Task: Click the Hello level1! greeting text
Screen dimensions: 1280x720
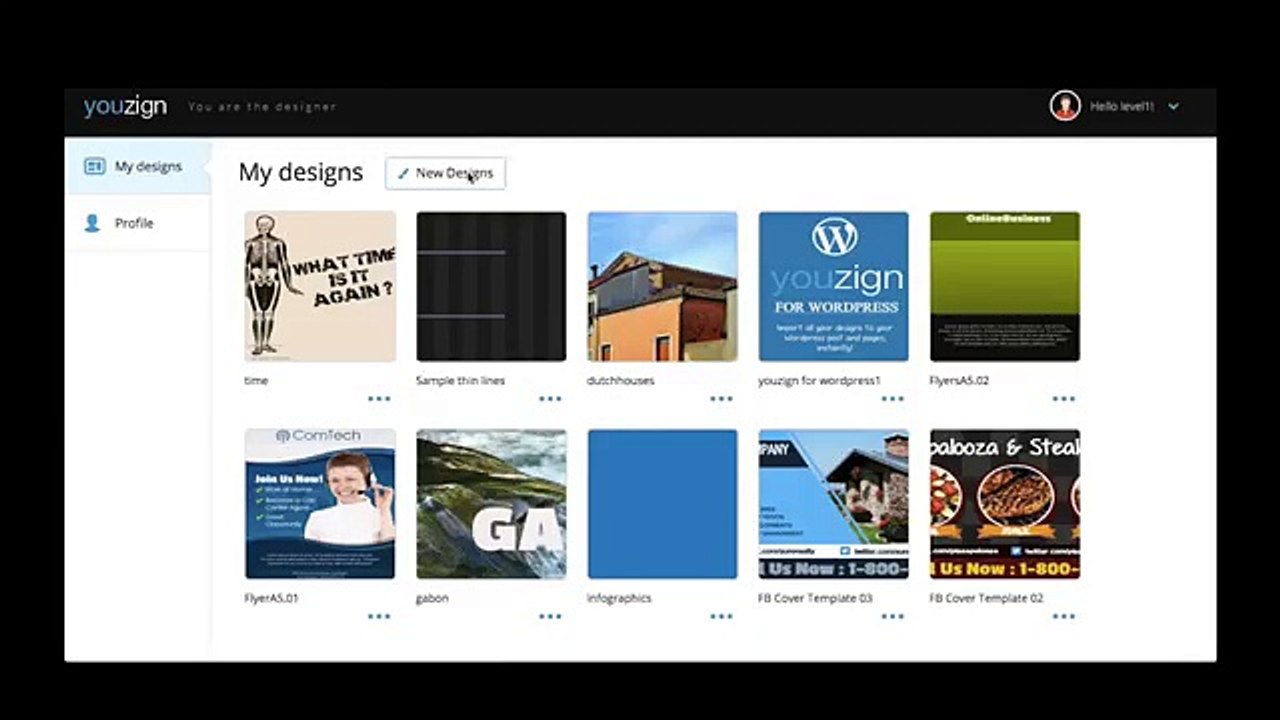Action: (x=1122, y=106)
